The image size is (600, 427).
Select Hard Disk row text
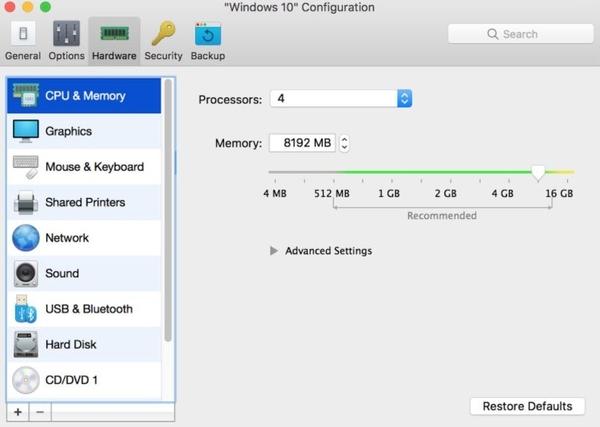[x=71, y=344]
